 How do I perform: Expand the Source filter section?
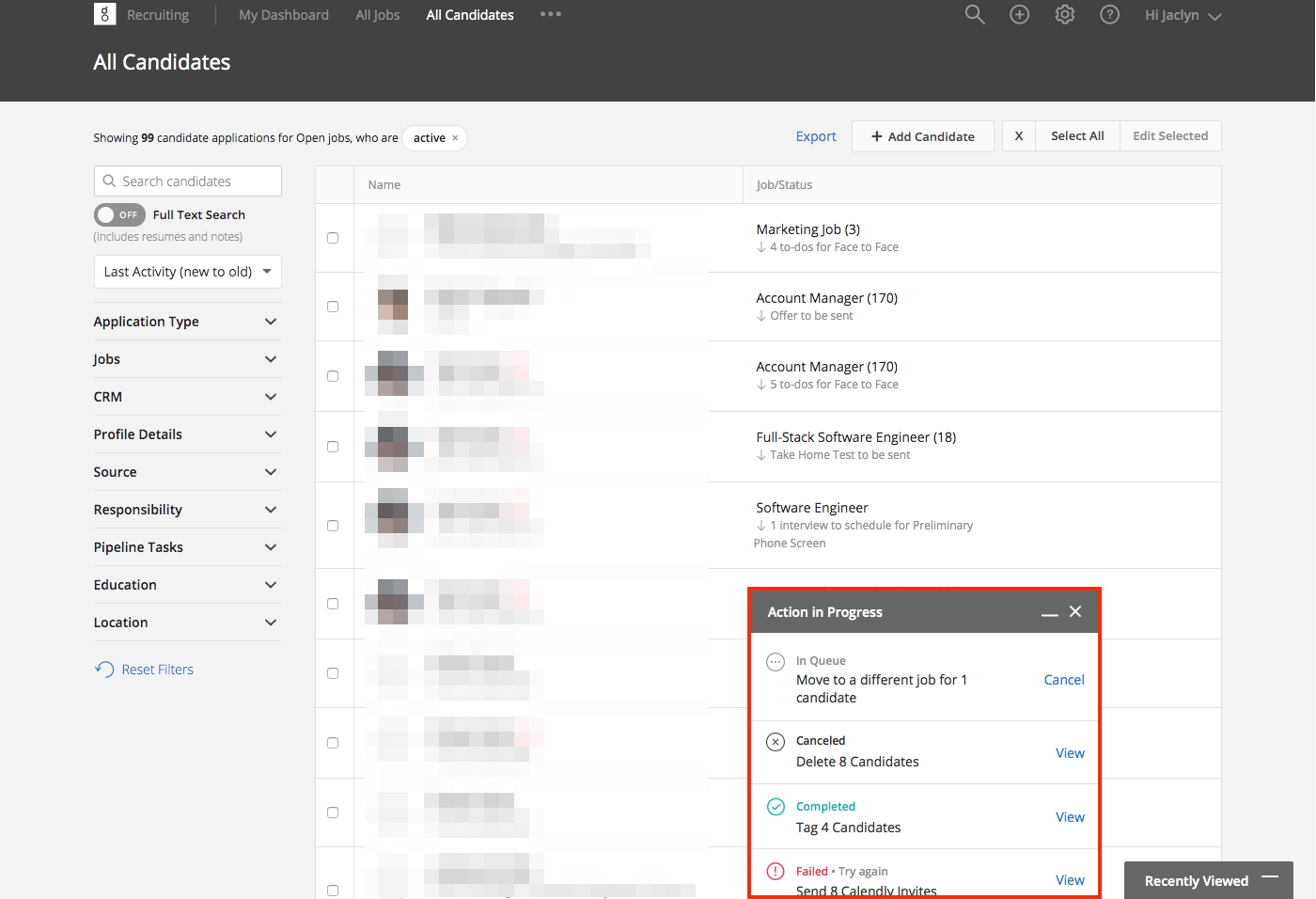tap(187, 472)
